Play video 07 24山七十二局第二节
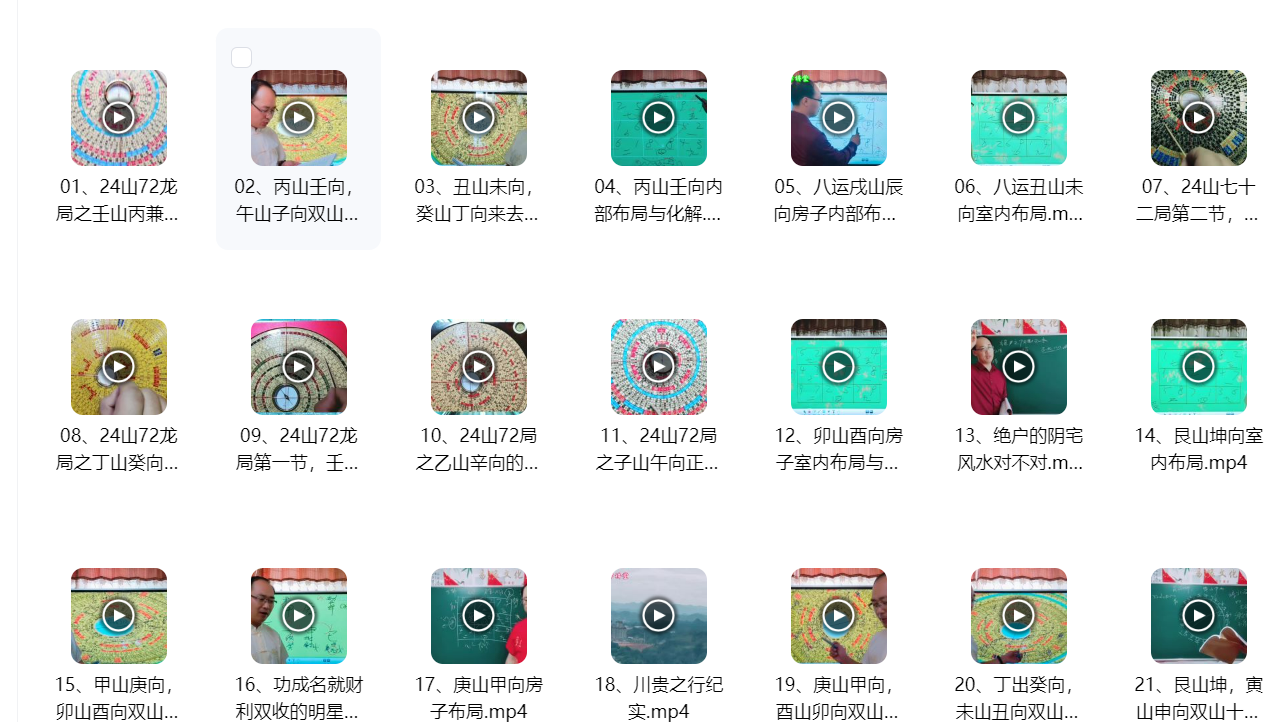 tap(1199, 117)
